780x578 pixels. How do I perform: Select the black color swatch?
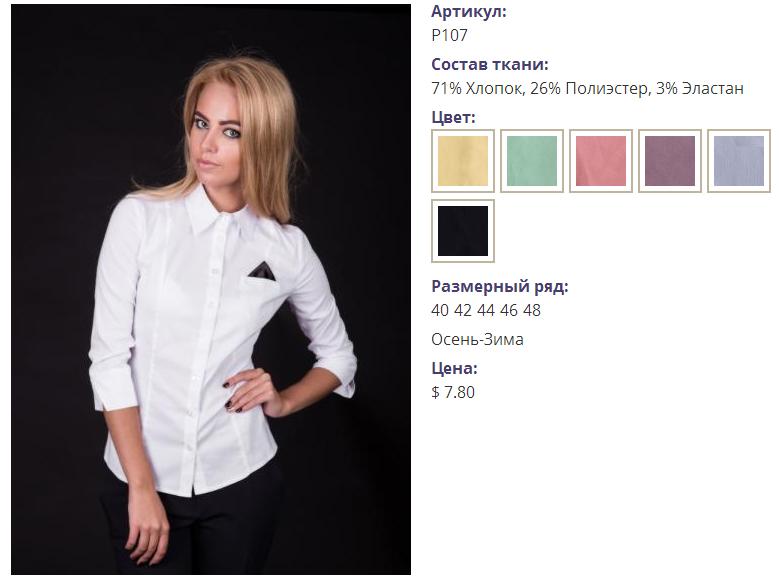click(463, 231)
